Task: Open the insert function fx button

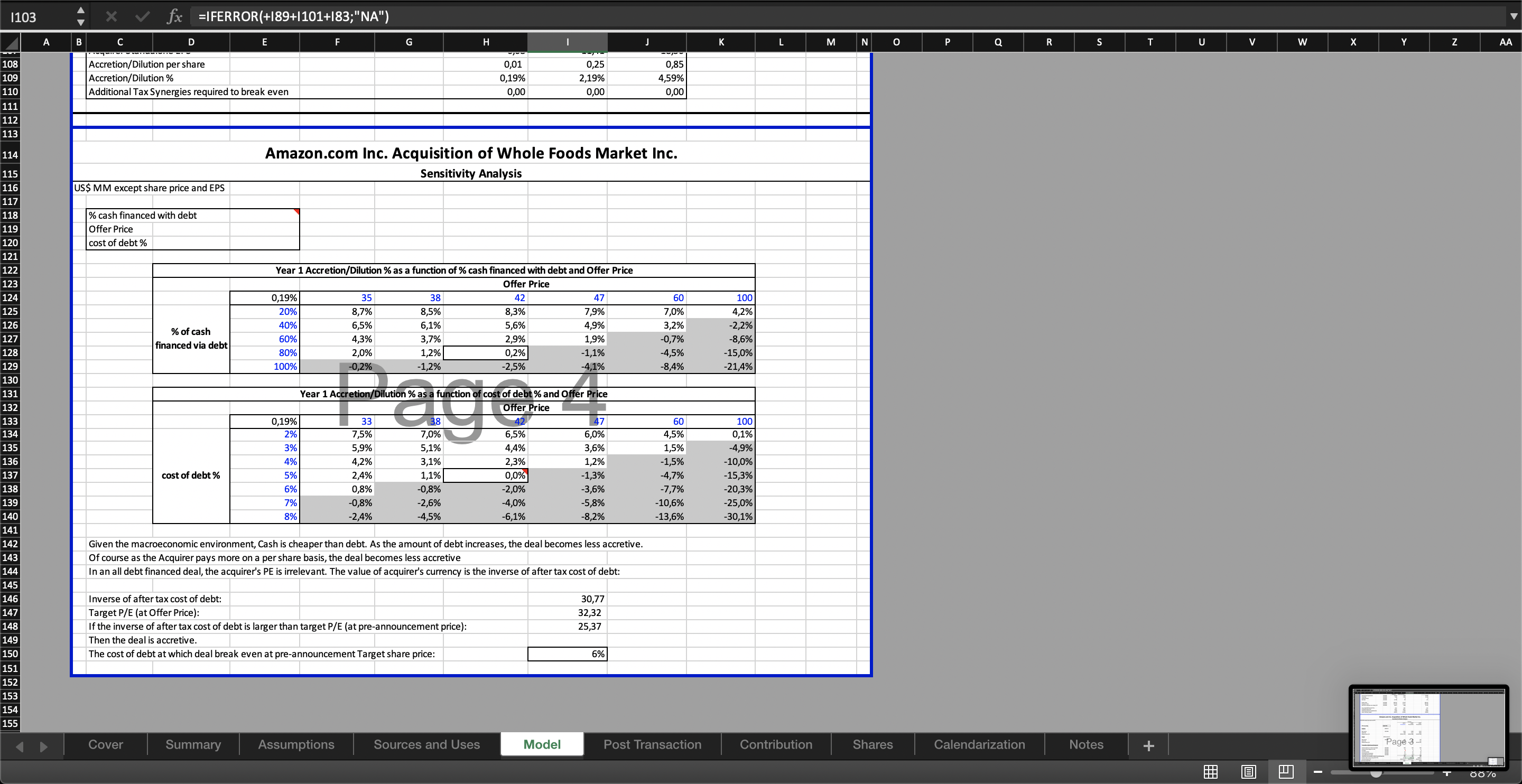Action: point(174,16)
